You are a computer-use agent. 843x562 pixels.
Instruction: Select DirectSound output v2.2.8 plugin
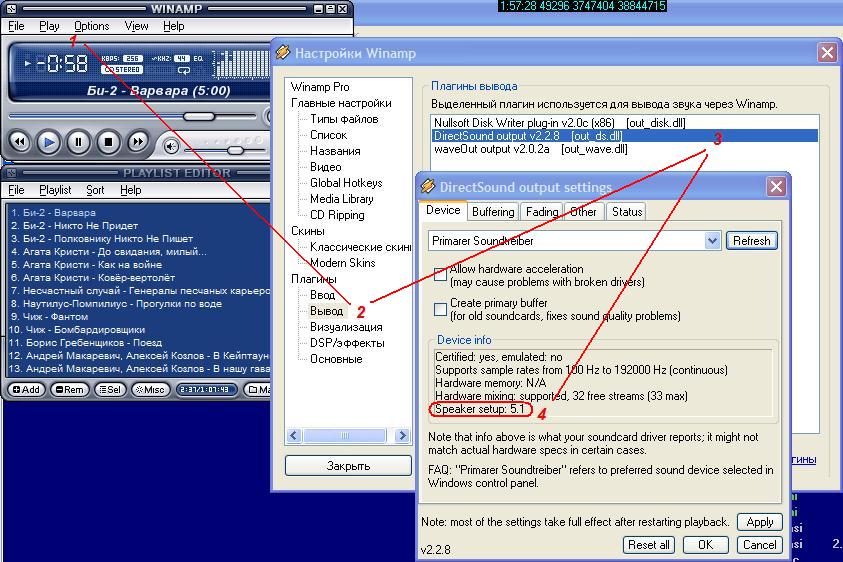tap(625, 136)
